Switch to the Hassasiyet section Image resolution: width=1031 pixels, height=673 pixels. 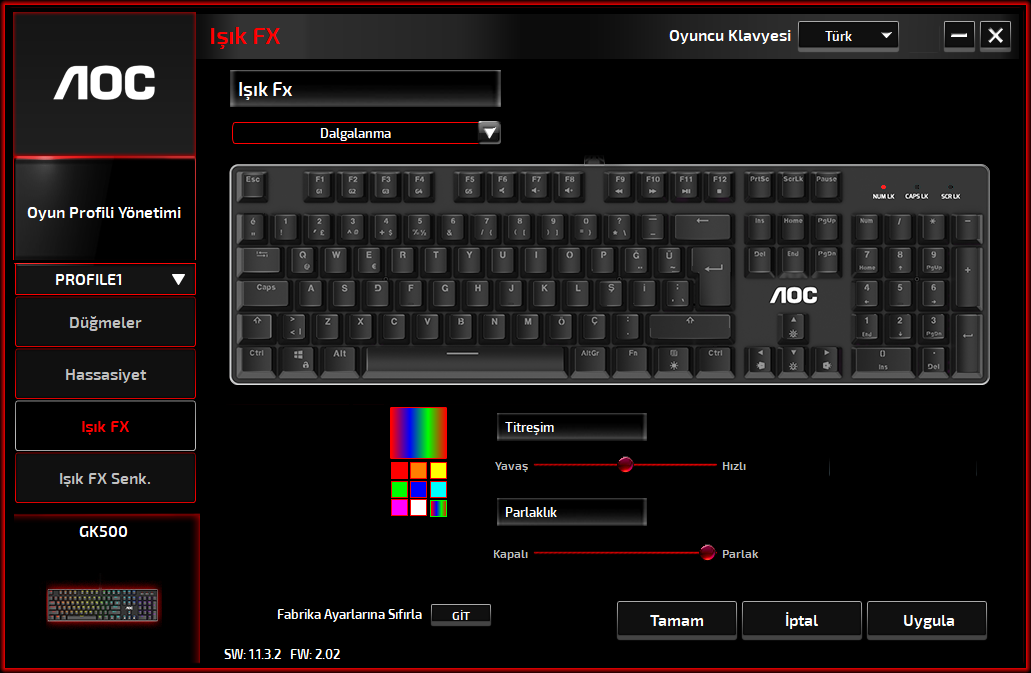(105, 375)
